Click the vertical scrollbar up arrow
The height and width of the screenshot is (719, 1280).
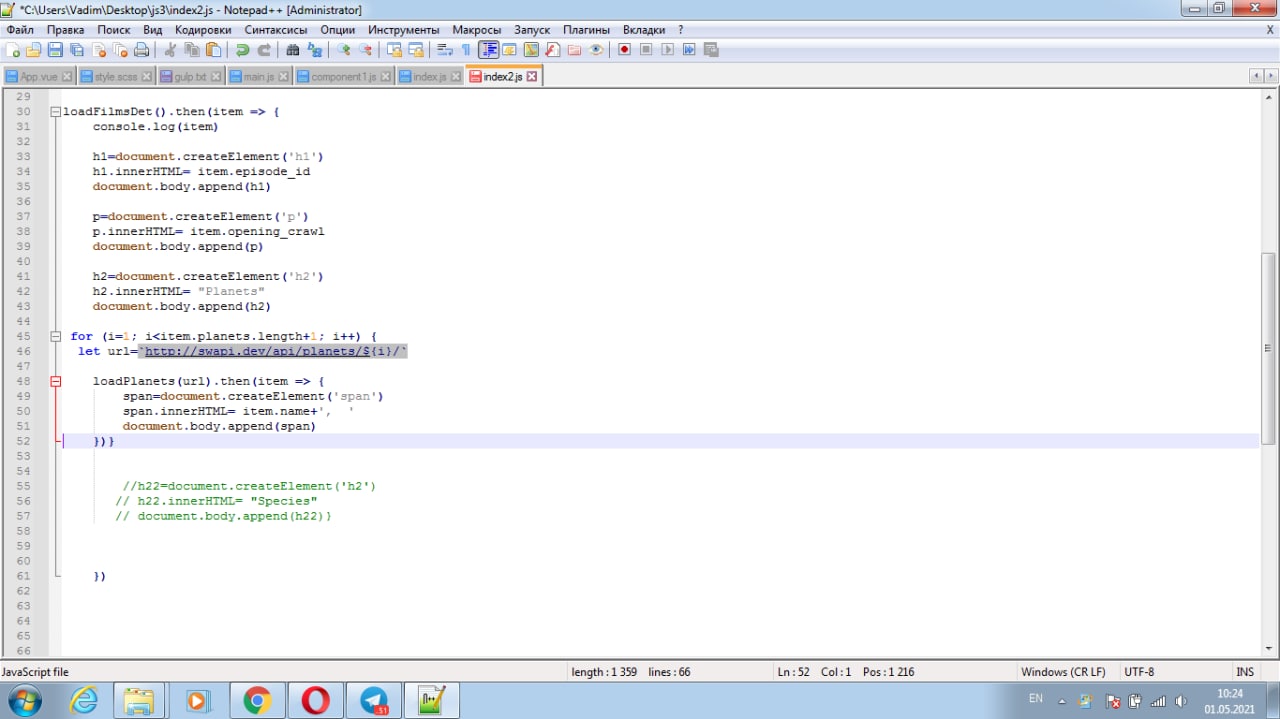point(1269,97)
